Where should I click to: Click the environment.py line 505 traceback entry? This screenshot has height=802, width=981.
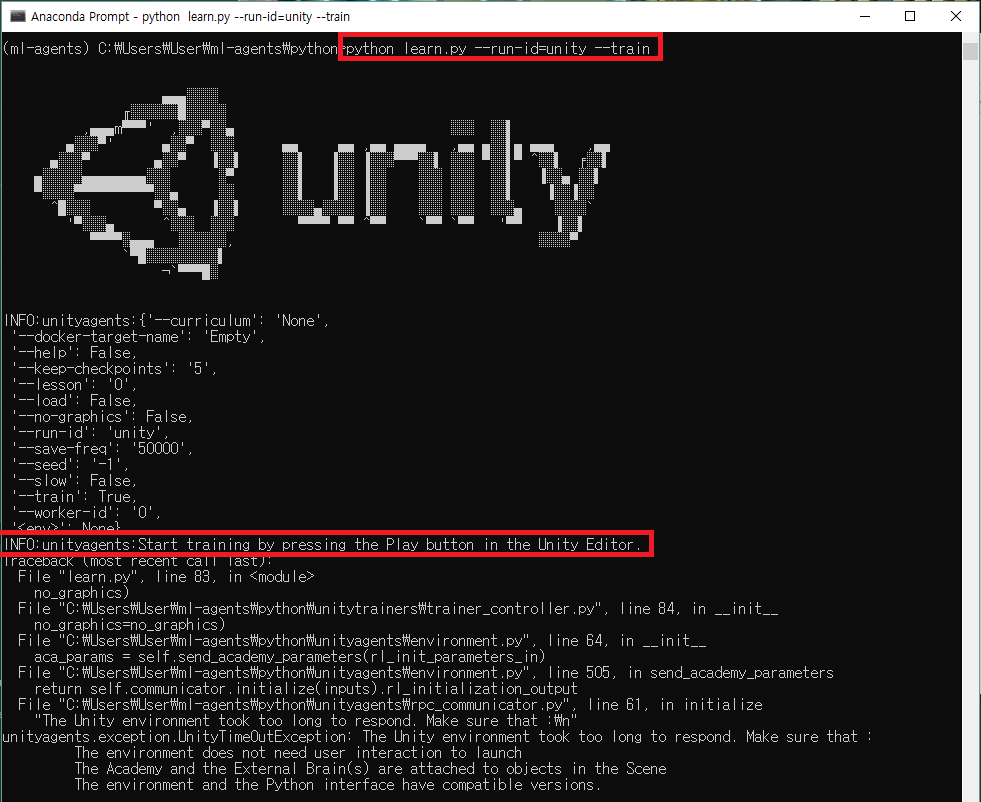[x=425, y=673]
